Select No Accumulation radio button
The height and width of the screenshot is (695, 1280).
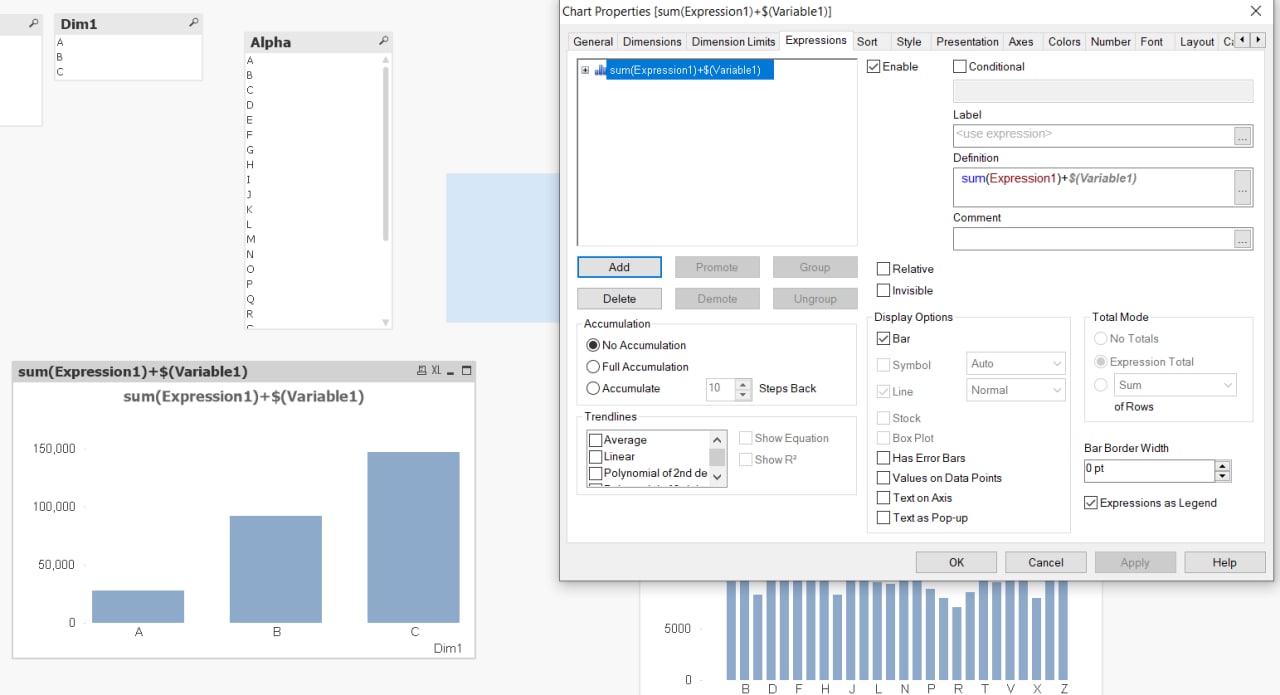point(593,345)
